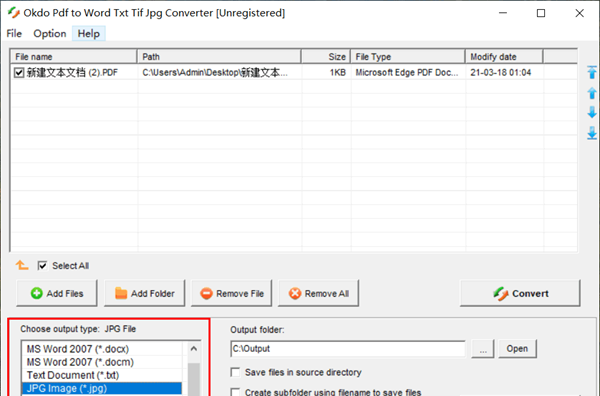This screenshot has height=396, width=600.
Task: Browse output folder with the ... button
Action: [x=483, y=349]
